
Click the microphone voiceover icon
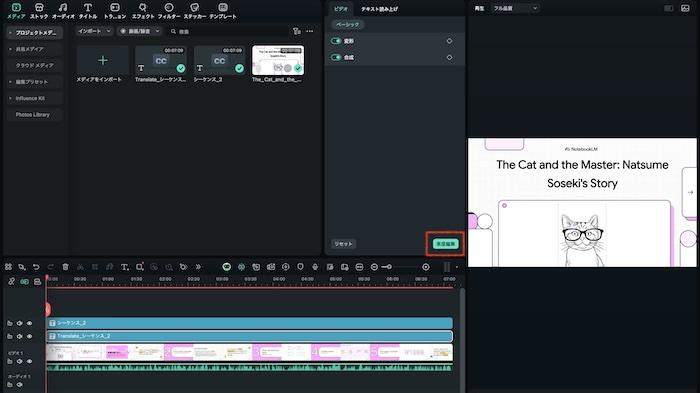315,267
